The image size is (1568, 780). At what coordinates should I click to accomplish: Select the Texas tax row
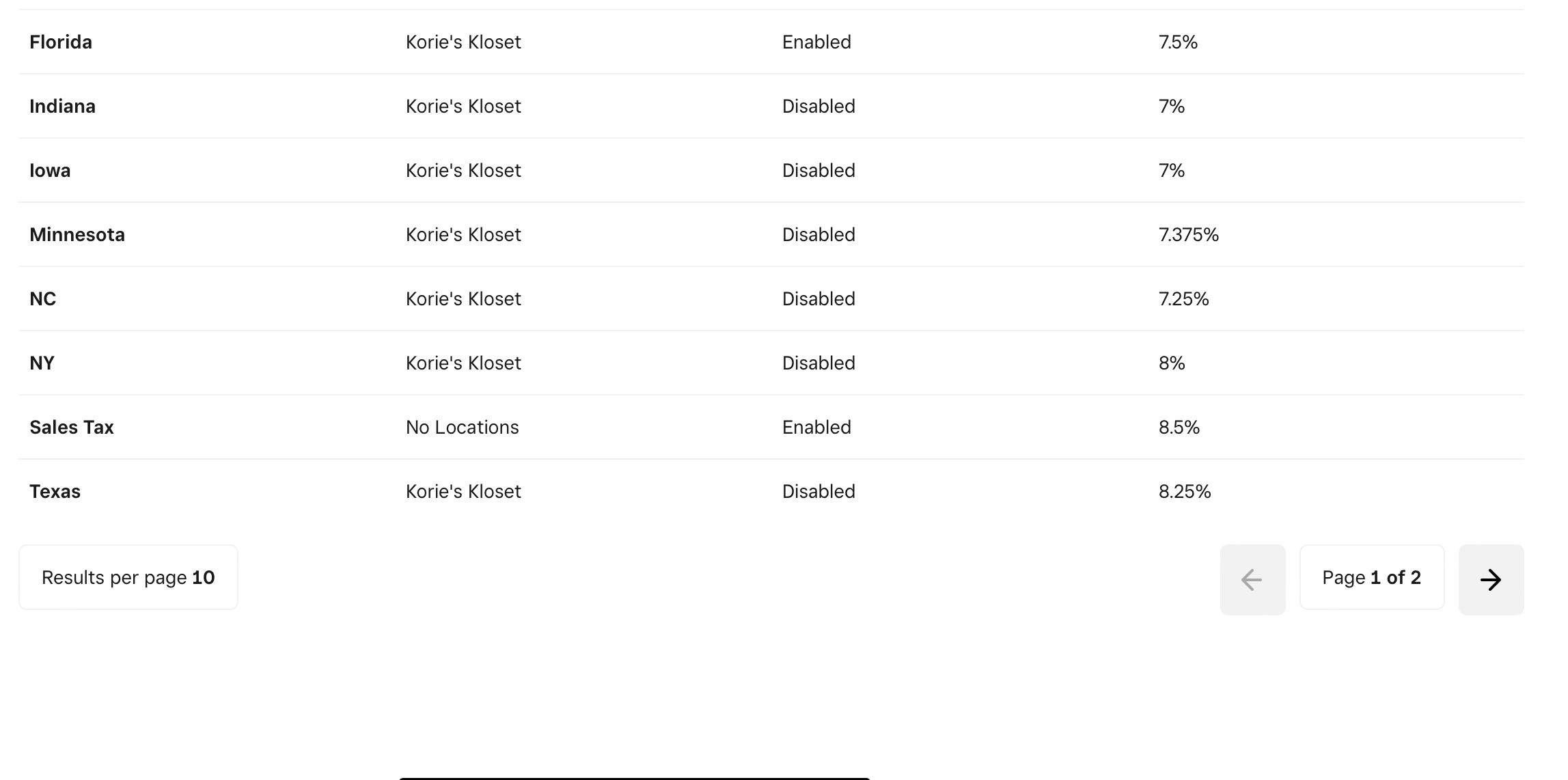(771, 491)
